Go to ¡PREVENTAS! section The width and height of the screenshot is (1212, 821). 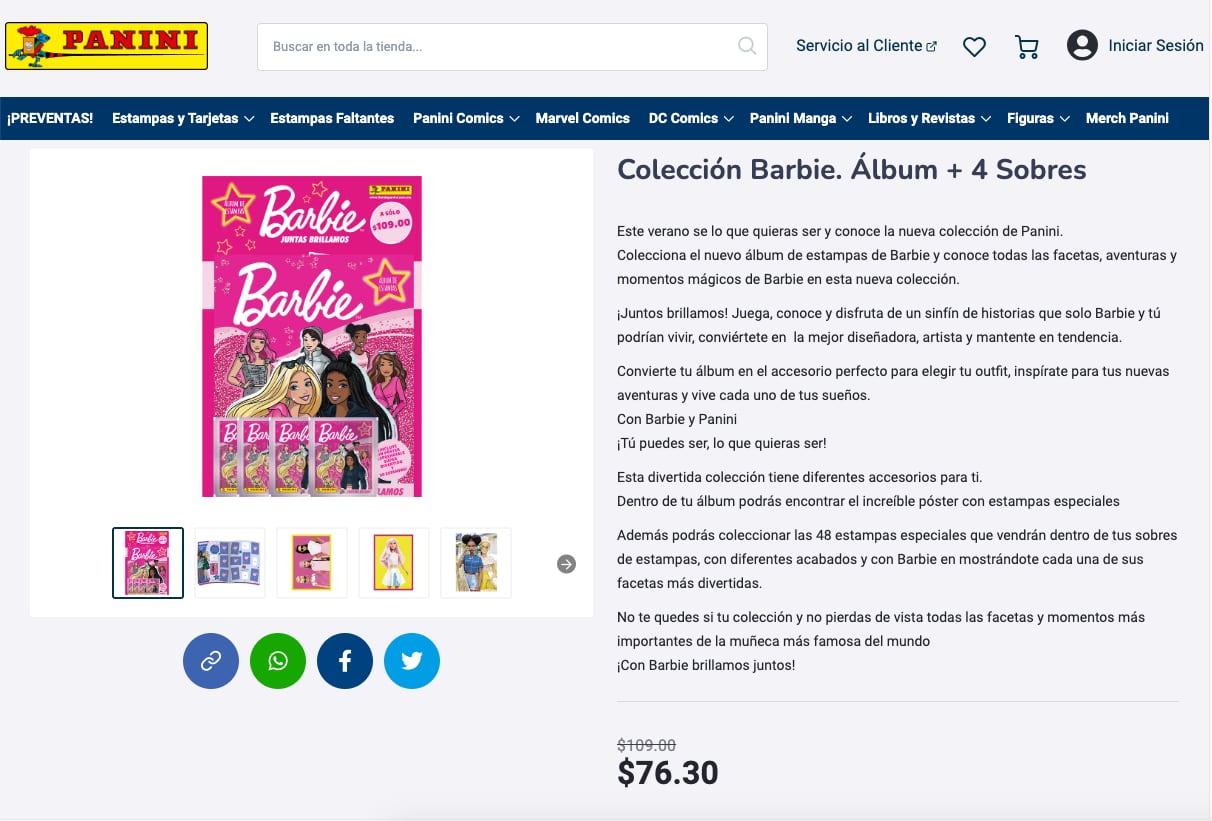(x=50, y=118)
